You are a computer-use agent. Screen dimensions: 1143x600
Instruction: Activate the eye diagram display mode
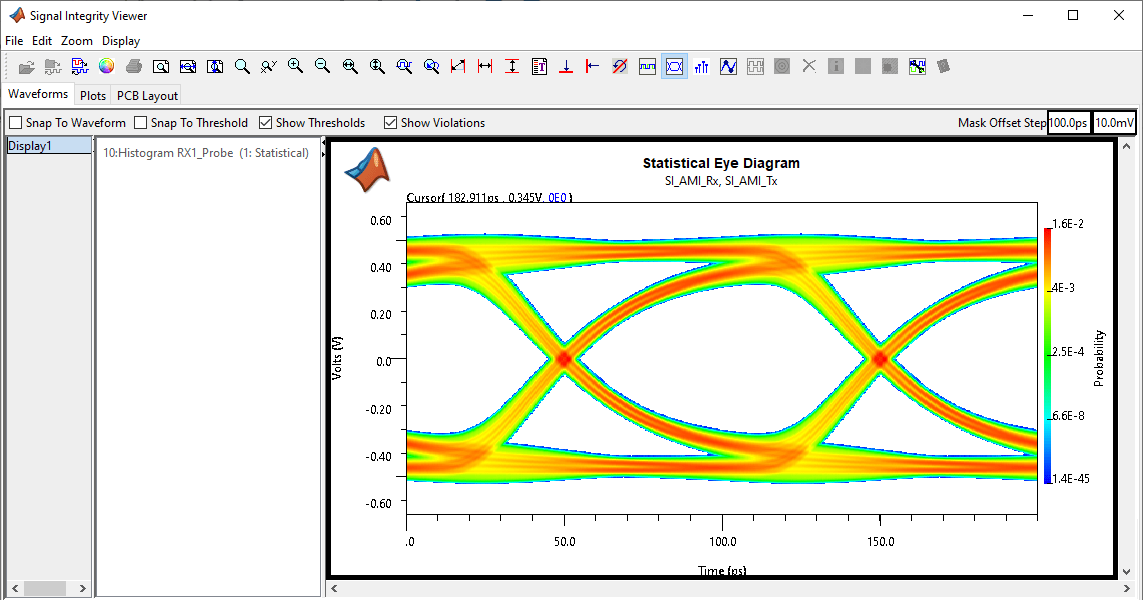pyautogui.click(x=674, y=66)
